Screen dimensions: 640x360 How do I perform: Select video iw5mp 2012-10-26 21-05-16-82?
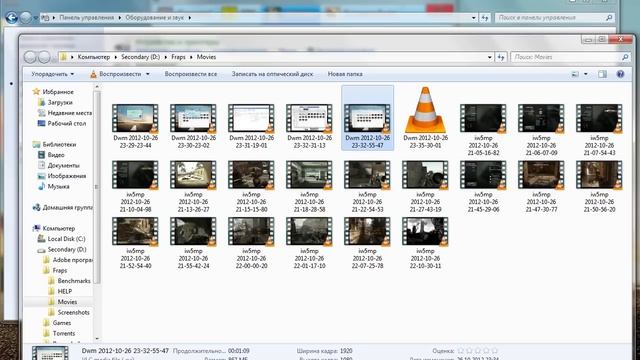pyautogui.click(x=483, y=129)
